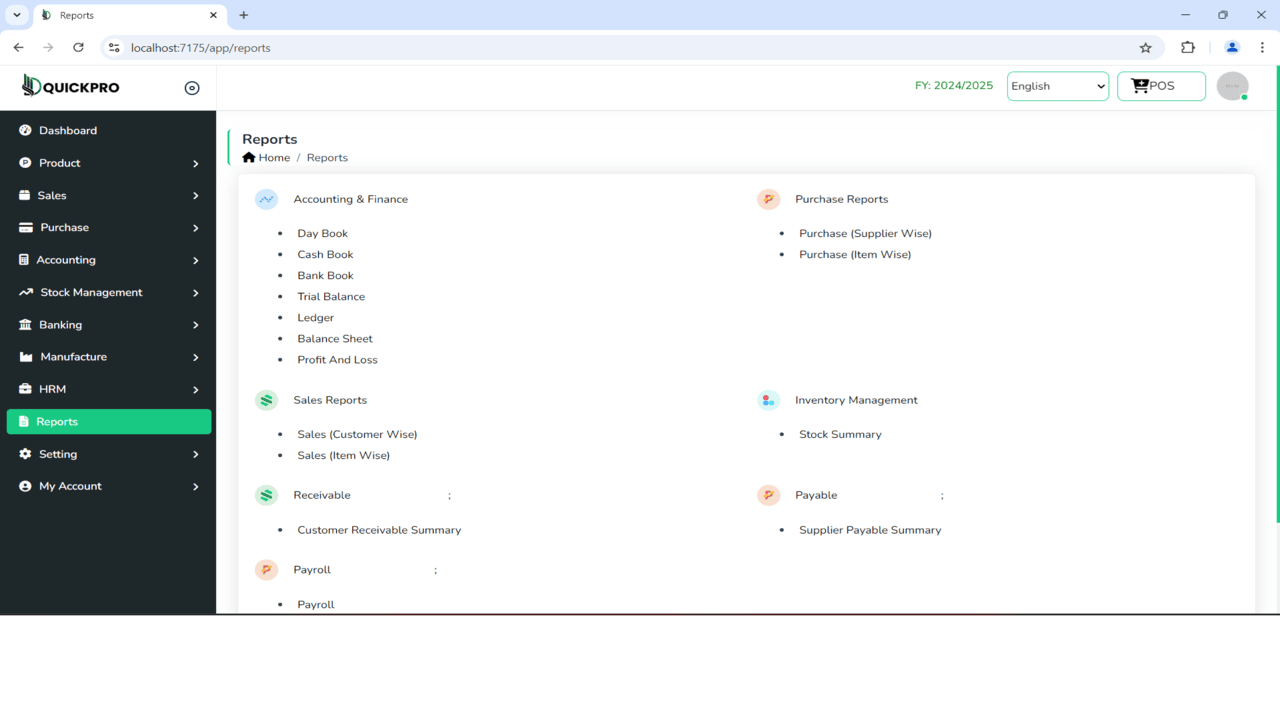Open the Trial Balance report
The height and width of the screenshot is (720, 1280).
pos(331,296)
